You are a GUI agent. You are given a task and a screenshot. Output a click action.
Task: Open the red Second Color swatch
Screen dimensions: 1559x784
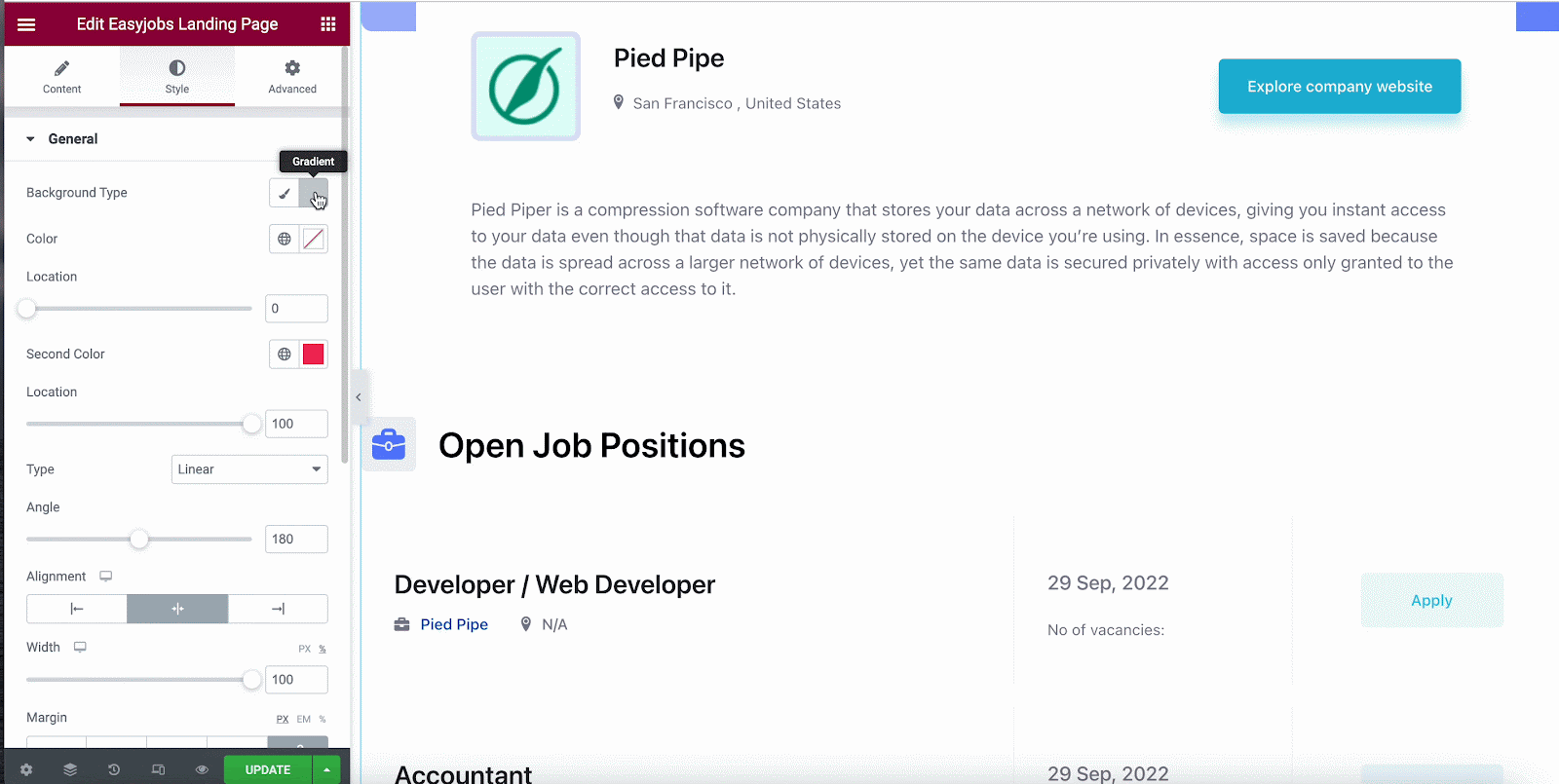coord(314,355)
